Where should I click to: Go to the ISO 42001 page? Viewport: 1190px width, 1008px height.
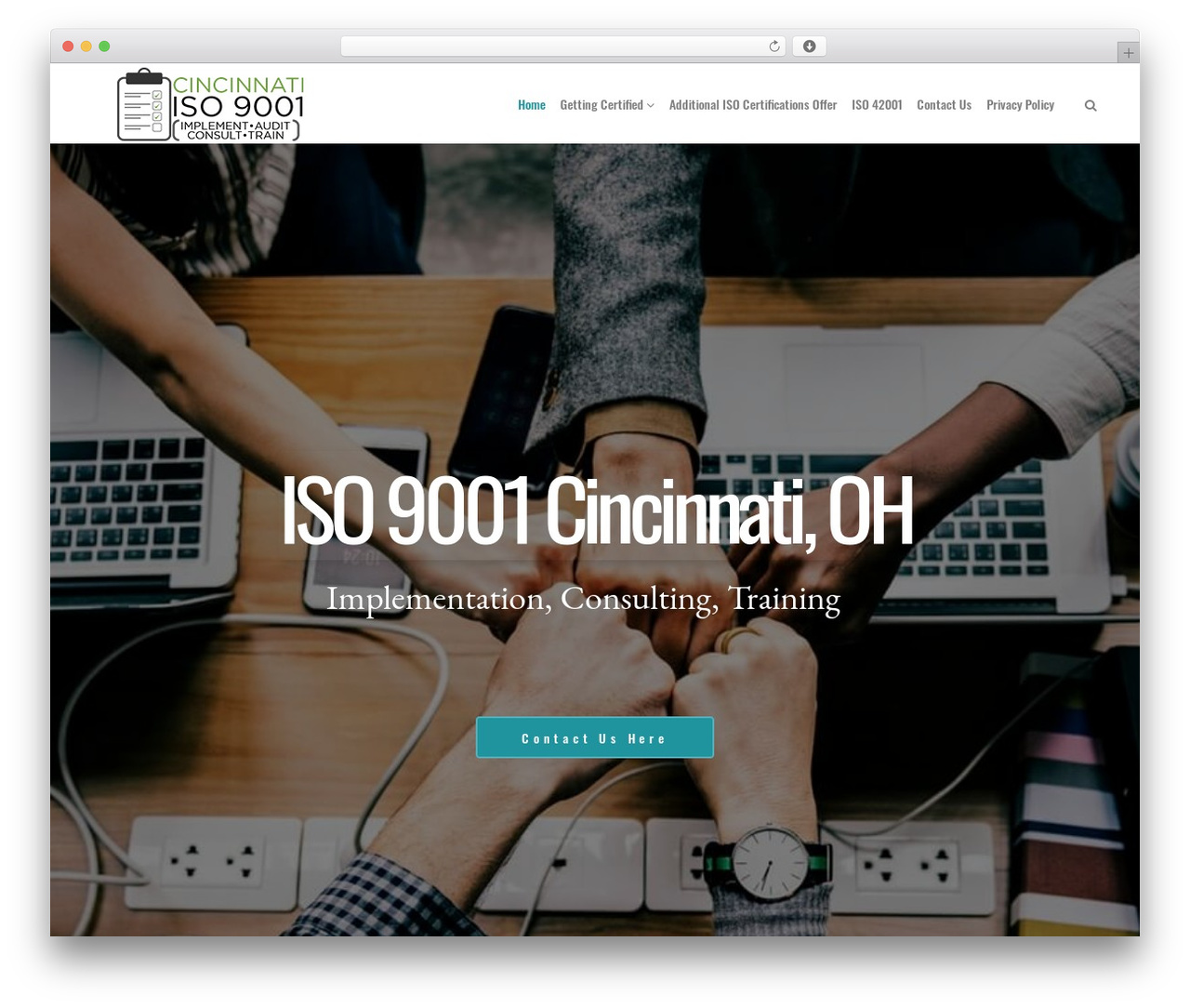(877, 105)
